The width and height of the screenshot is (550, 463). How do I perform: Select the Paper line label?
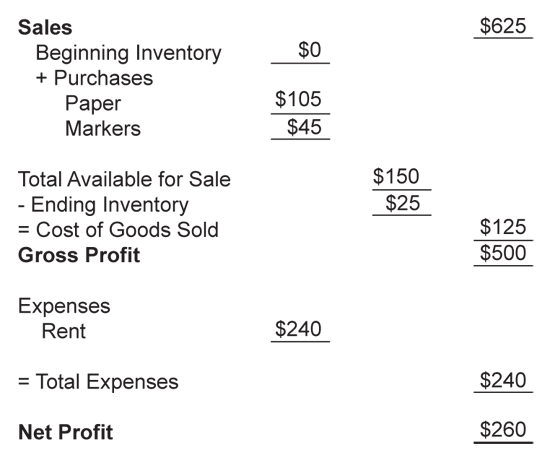click(x=93, y=104)
